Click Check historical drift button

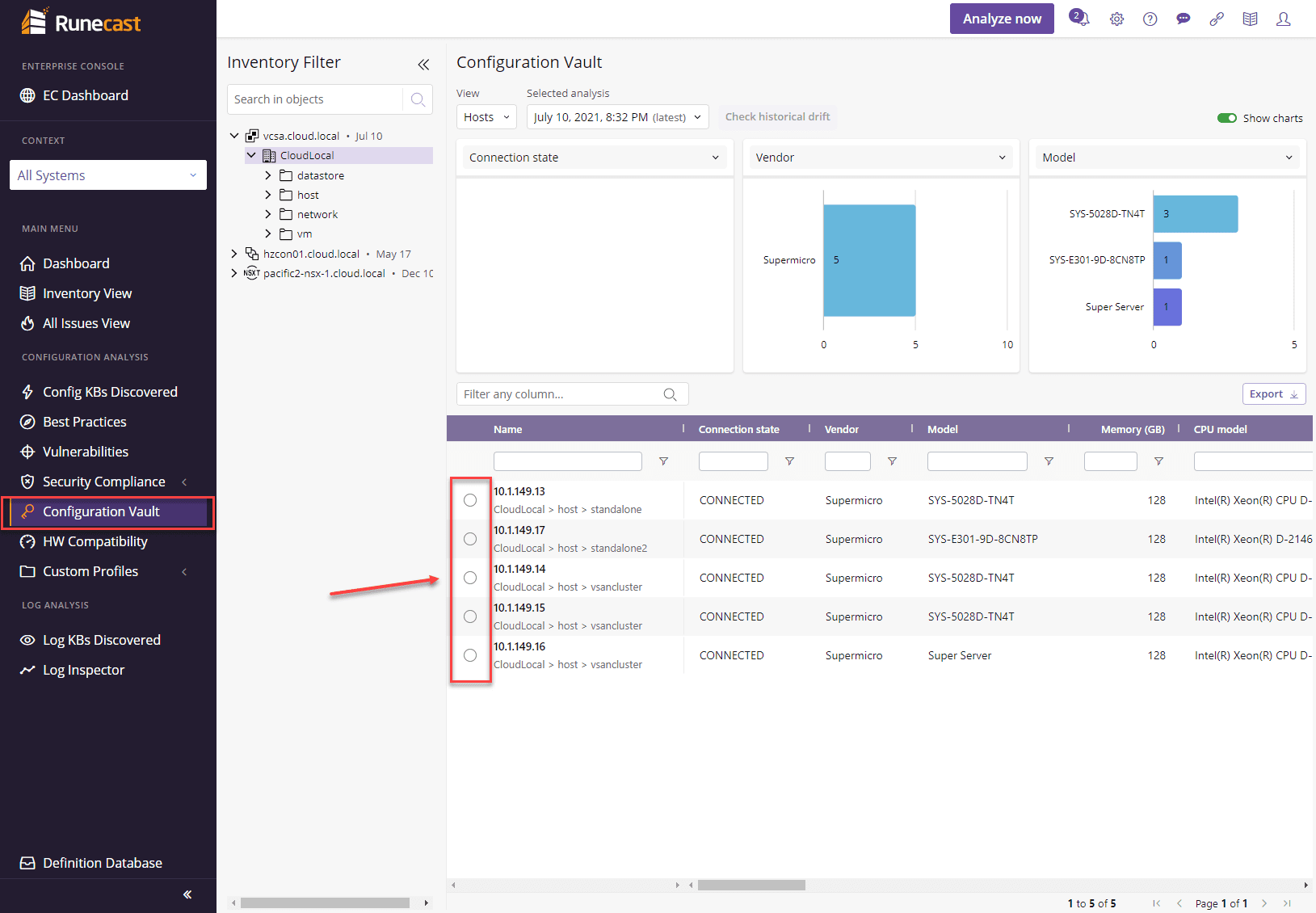click(777, 117)
